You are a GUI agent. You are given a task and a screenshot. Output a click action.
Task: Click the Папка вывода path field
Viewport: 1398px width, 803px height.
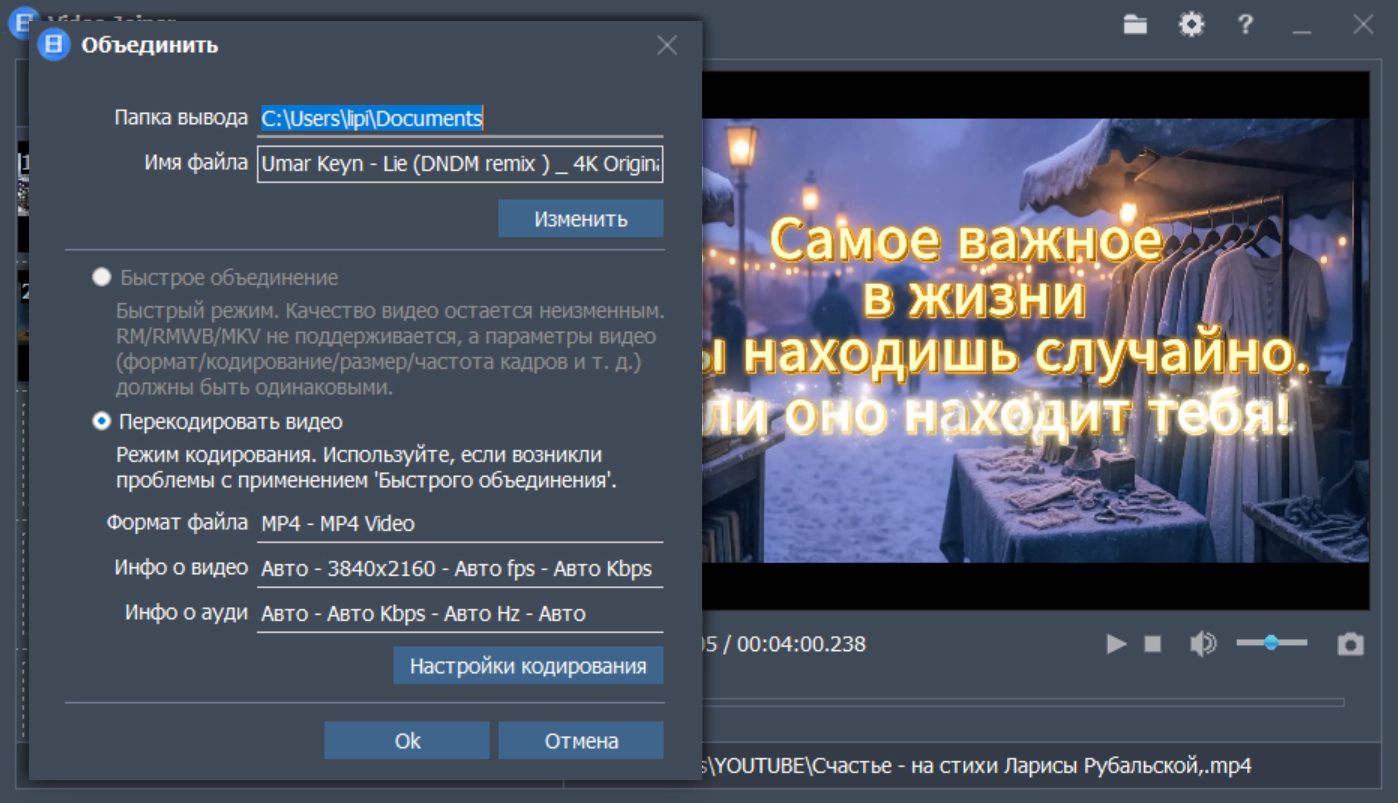tap(460, 119)
